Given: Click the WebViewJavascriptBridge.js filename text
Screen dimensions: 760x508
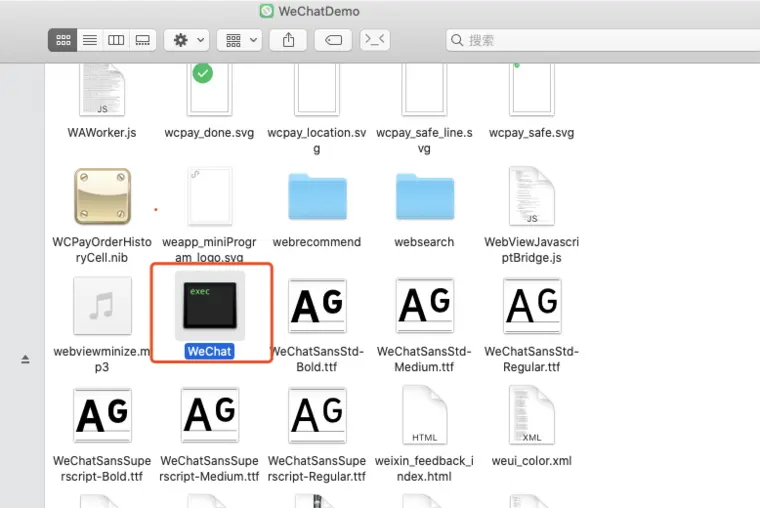Looking at the screenshot, I should coord(532,250).
